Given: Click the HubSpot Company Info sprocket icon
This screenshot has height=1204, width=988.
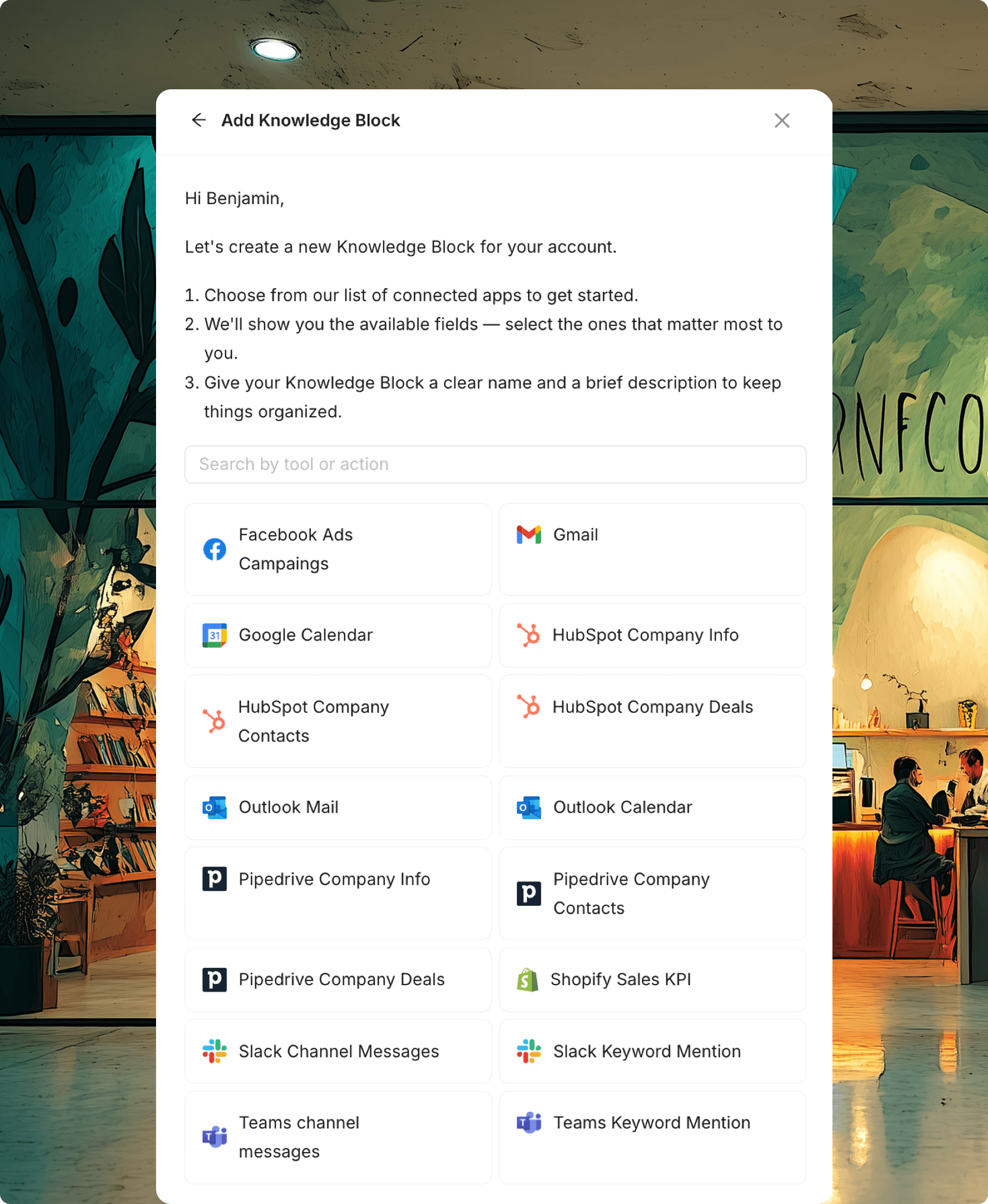Looking at the screenshot, I should [529, 635].
